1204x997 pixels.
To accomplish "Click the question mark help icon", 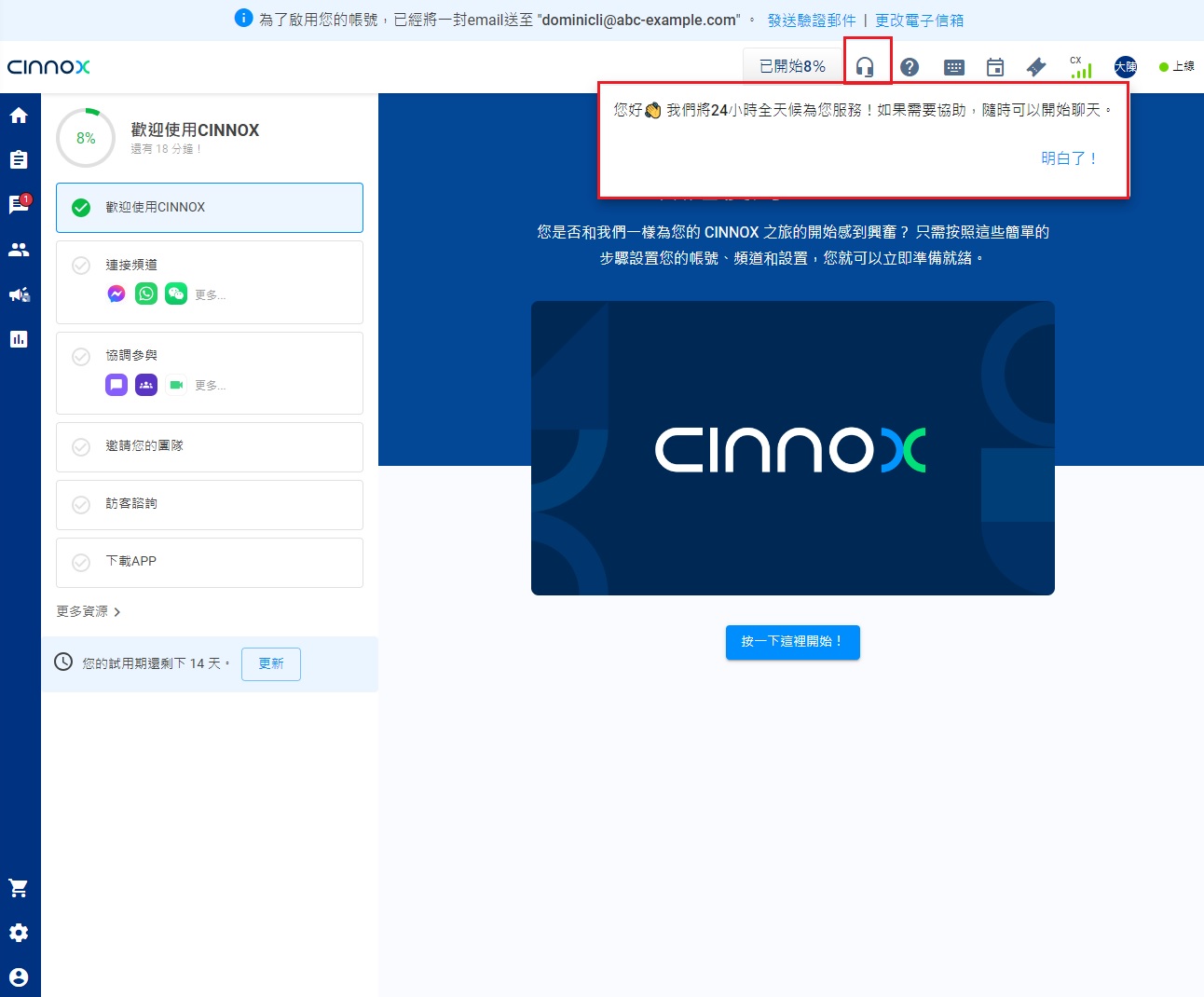I will click(910, 67).
